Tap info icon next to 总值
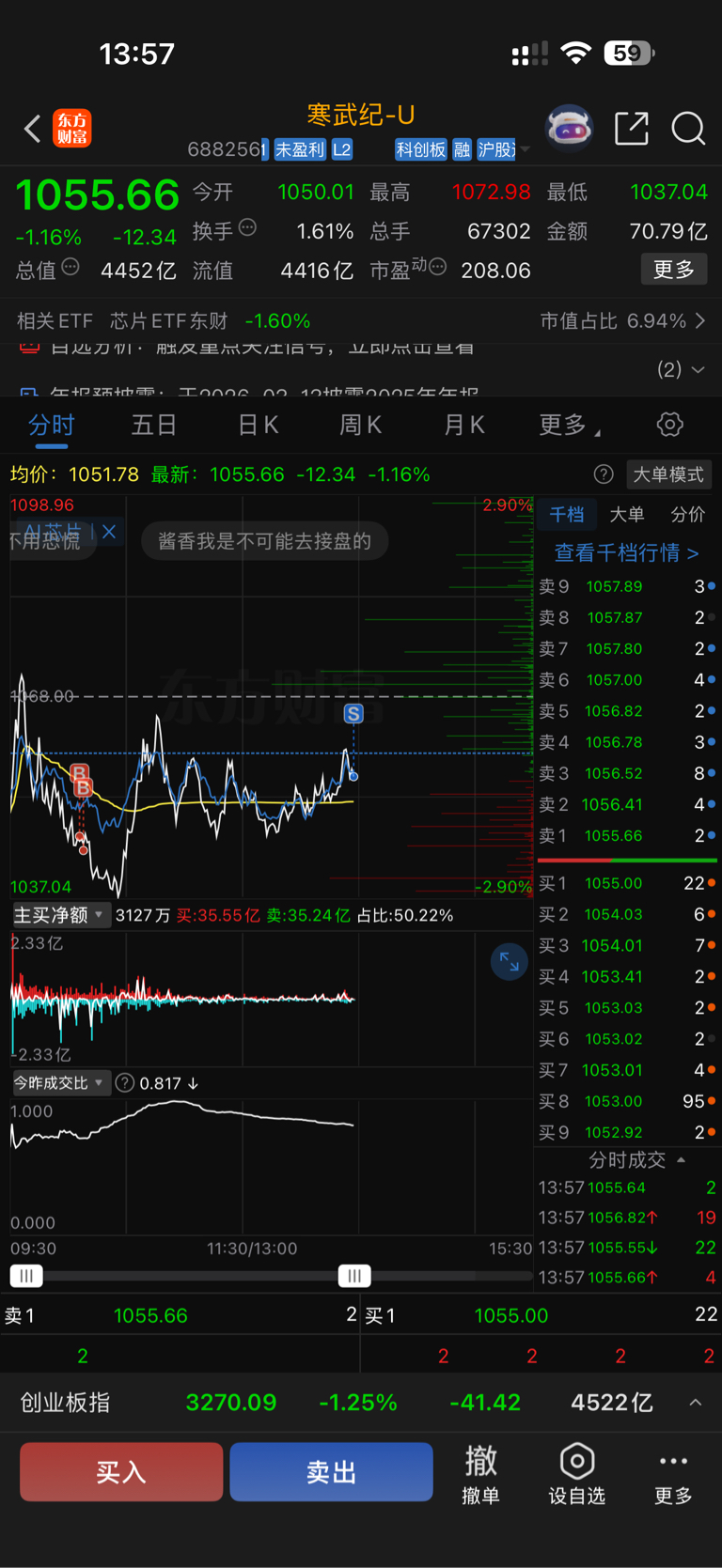 tap(71, 267)
